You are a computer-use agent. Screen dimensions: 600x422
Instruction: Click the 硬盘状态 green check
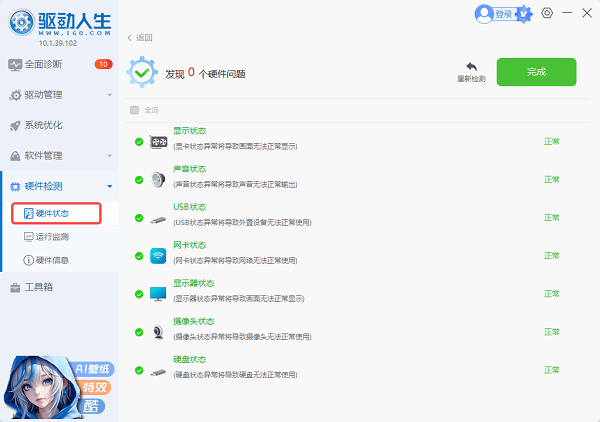coord(139,370)
